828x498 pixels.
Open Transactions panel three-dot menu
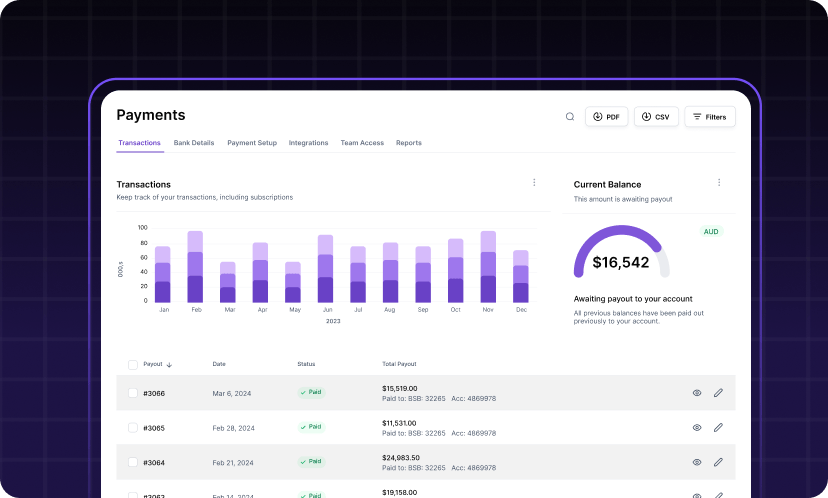(x=534, y=183)
